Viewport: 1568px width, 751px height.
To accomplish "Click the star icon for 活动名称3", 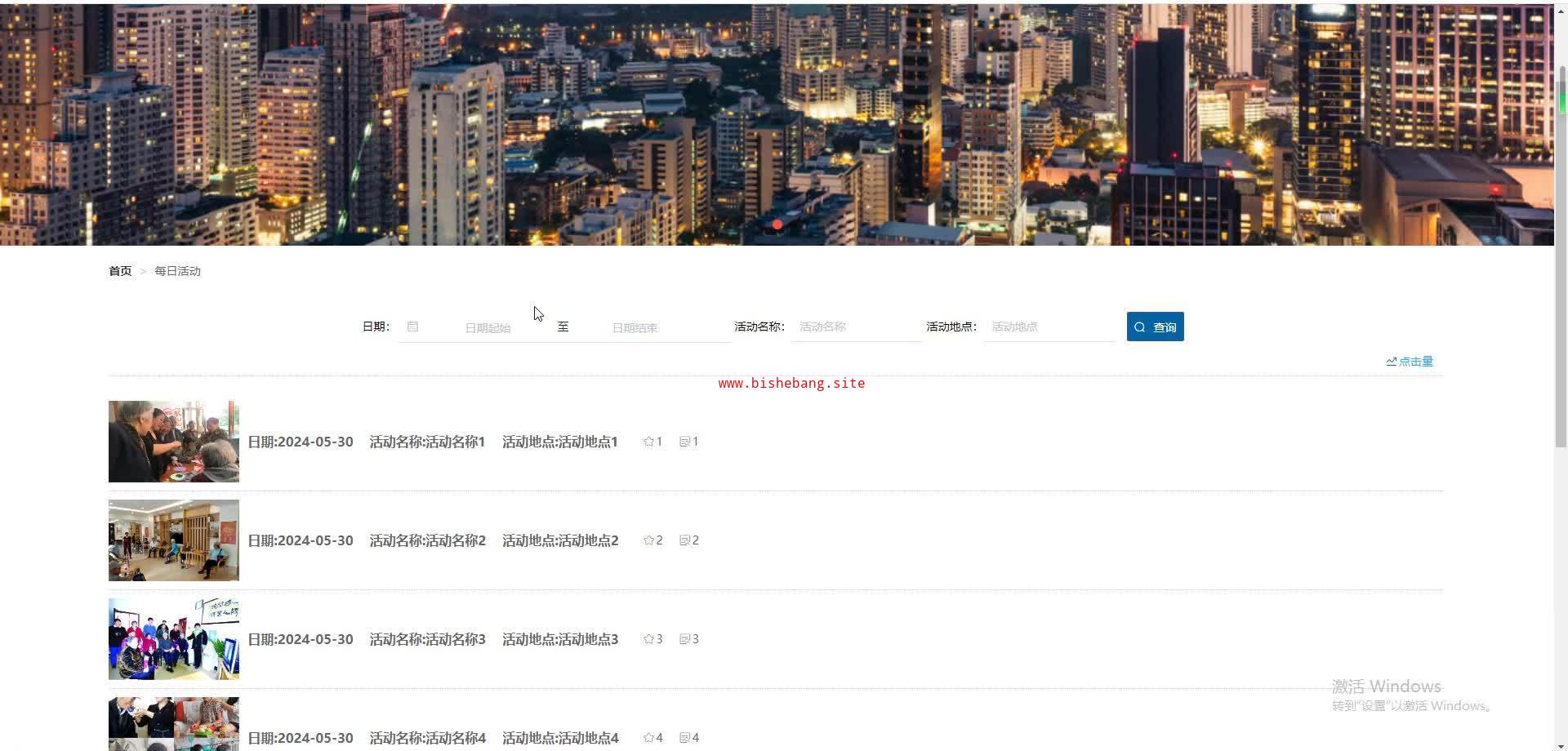I will (648, 639).
